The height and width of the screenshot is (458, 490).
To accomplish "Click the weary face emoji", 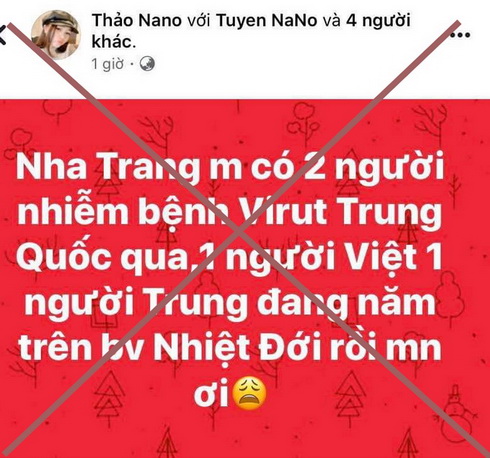I will tap(249, 393).
